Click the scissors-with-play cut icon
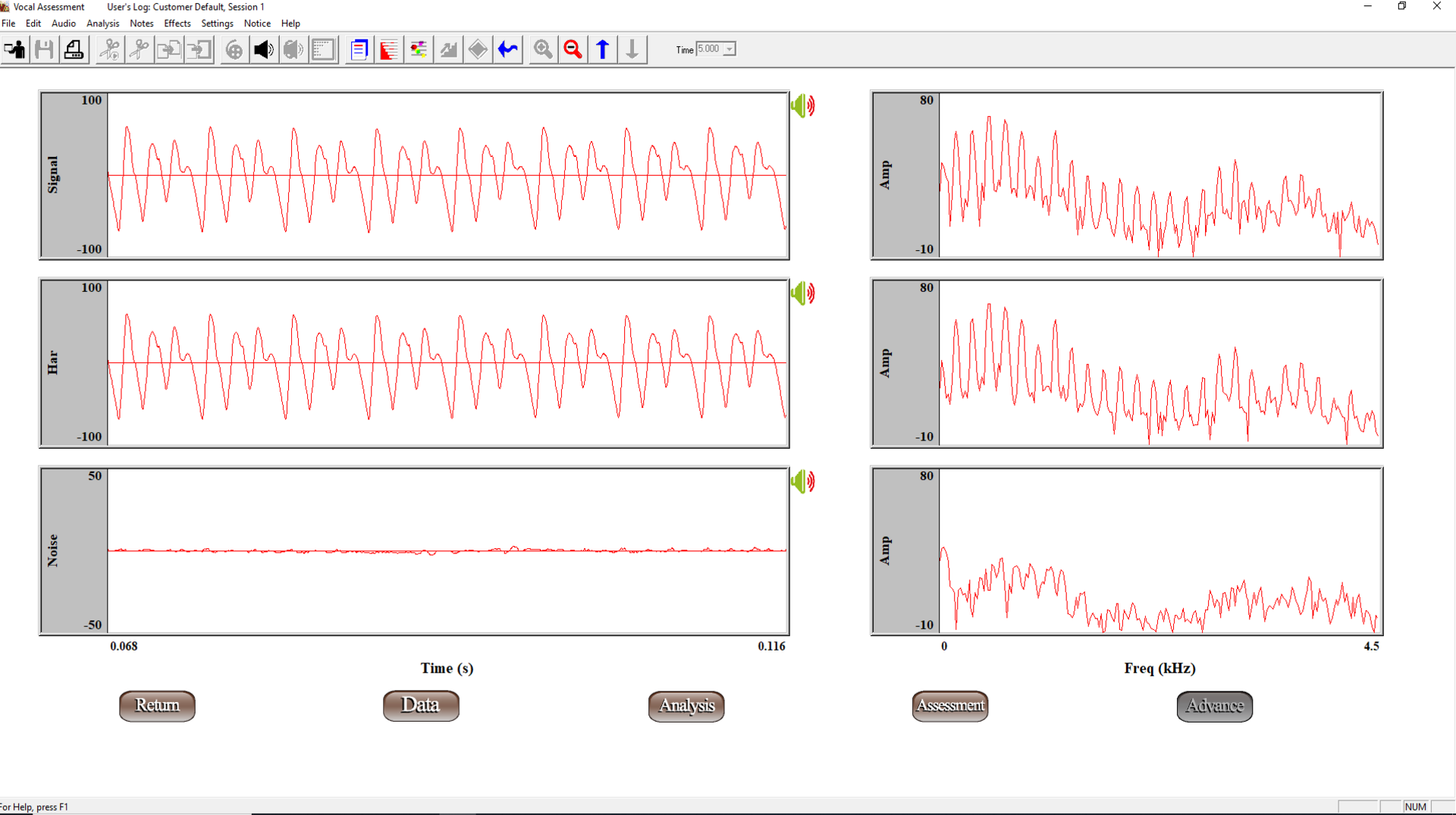 click(110, 50)
